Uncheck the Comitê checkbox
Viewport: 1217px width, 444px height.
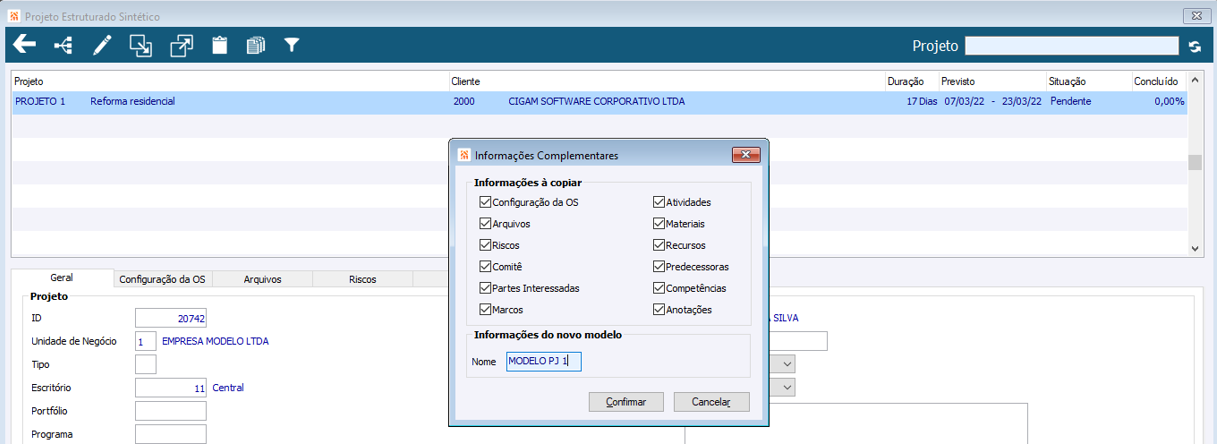coord(485,267)
